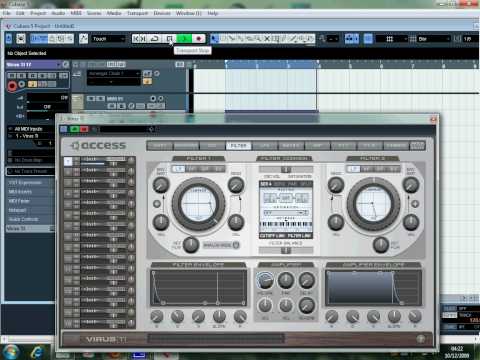The width and height of the screenshot is (480, 360).
Task: Expand the MIDI Fader inspector section
Action: pos(30,201)
